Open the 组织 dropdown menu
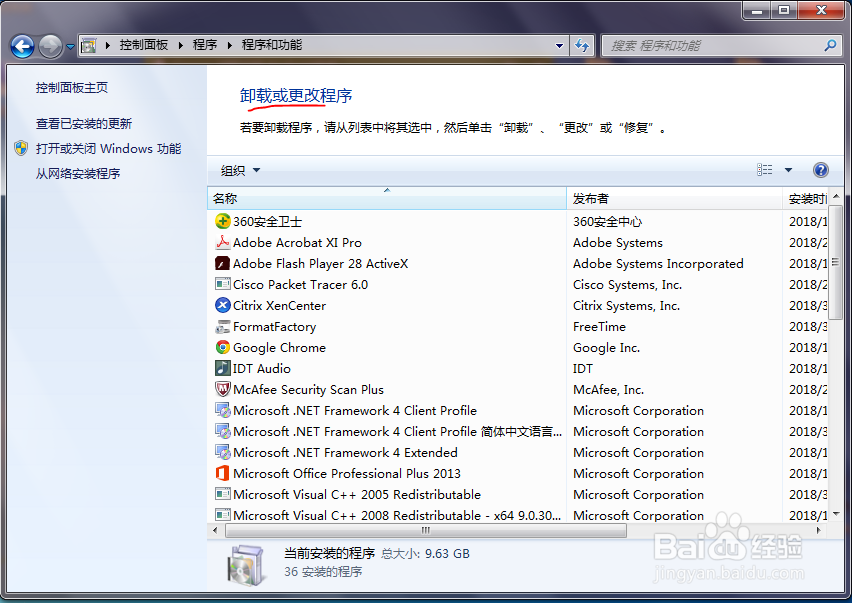Image resolution: width=852 pixels, height=603 pixels. [x=240, y=171]
